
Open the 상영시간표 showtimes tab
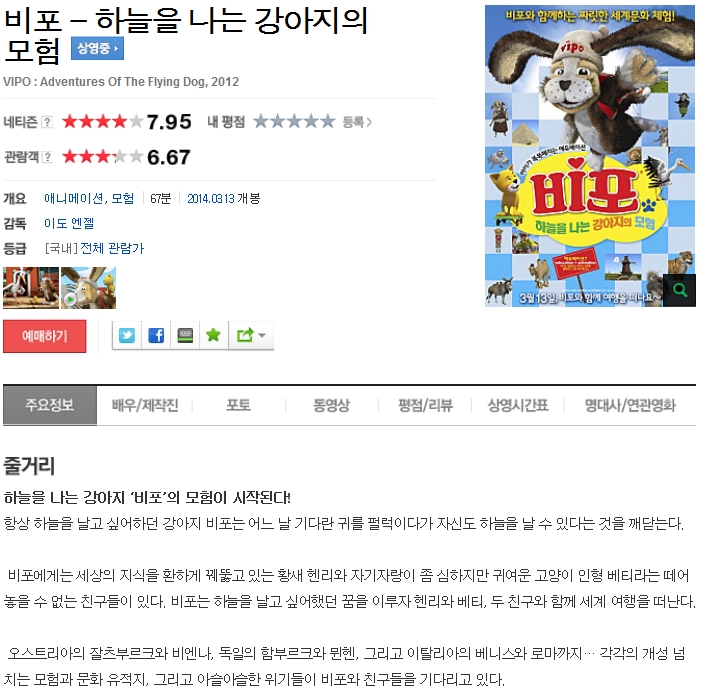tap(518, 405)
